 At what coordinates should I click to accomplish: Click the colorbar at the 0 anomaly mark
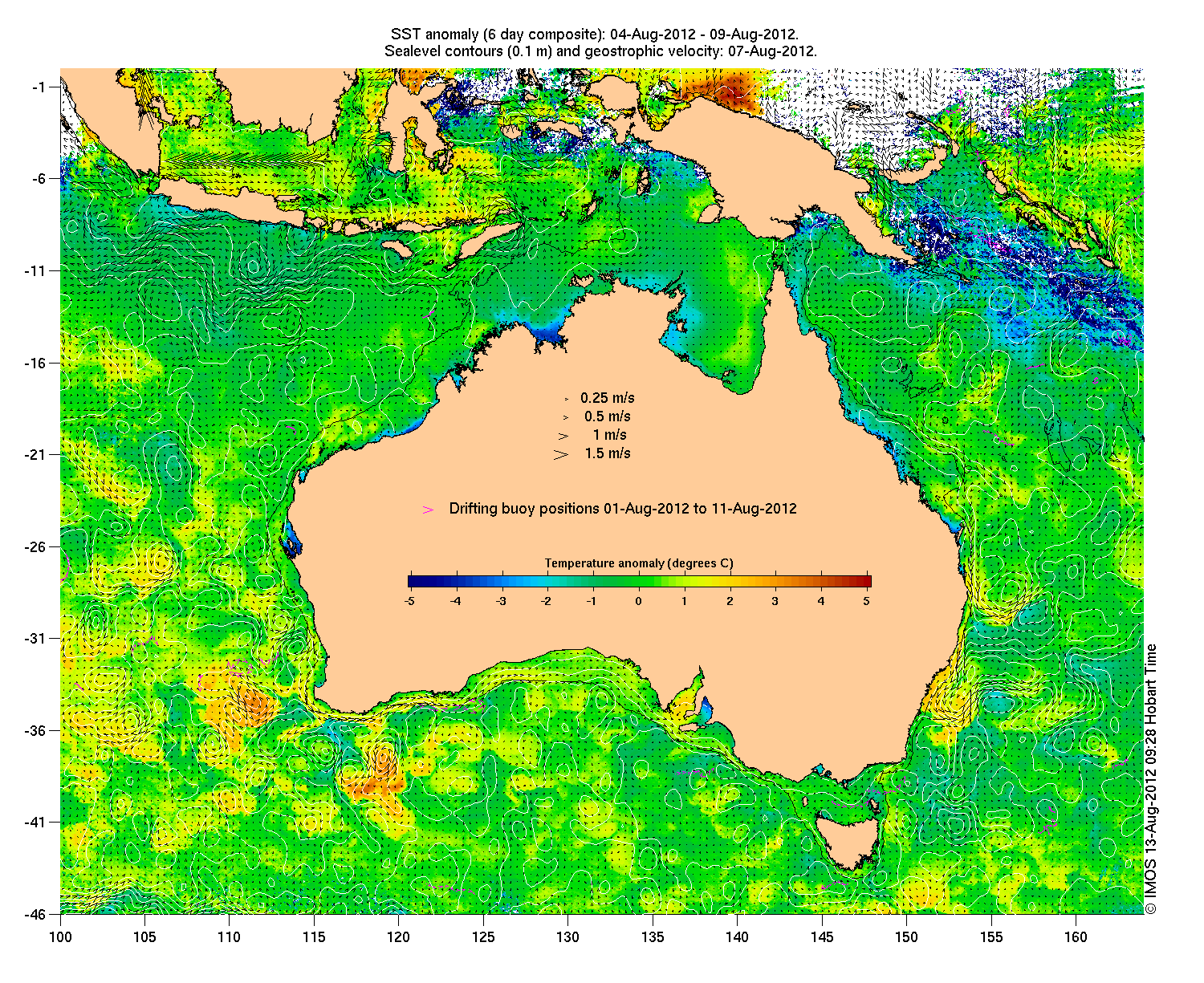point(639,582)
